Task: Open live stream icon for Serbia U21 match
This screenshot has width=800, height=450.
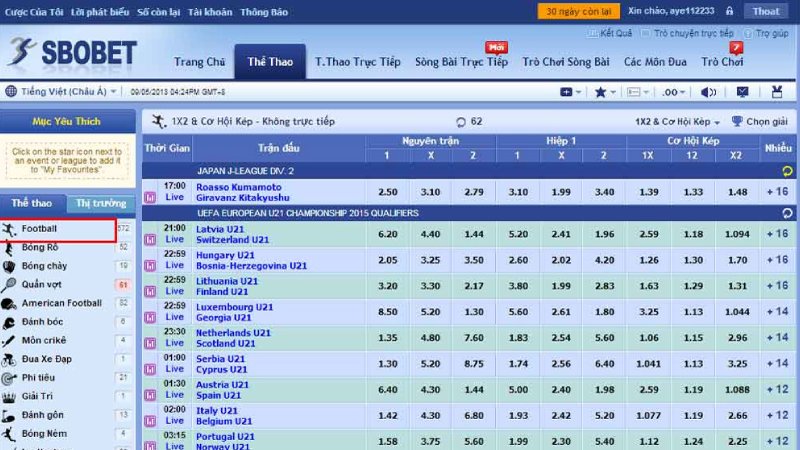Action: pos(150,369)
